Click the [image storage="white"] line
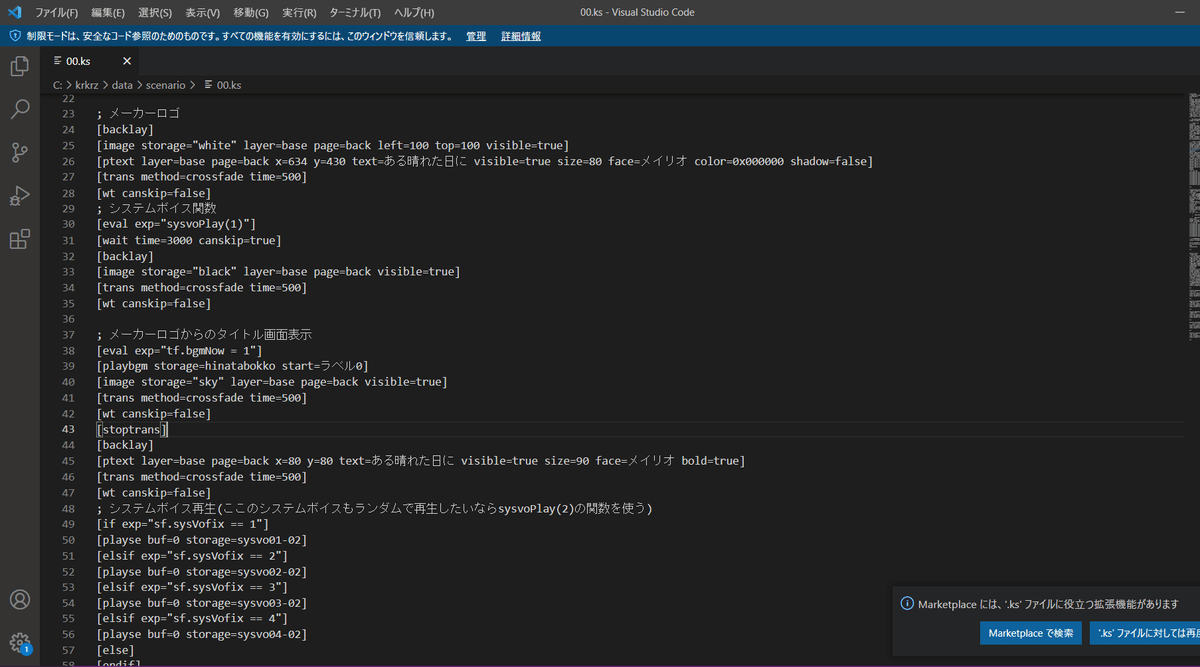The width and height of the screenshot is (1200, 667). click(333, 145)
